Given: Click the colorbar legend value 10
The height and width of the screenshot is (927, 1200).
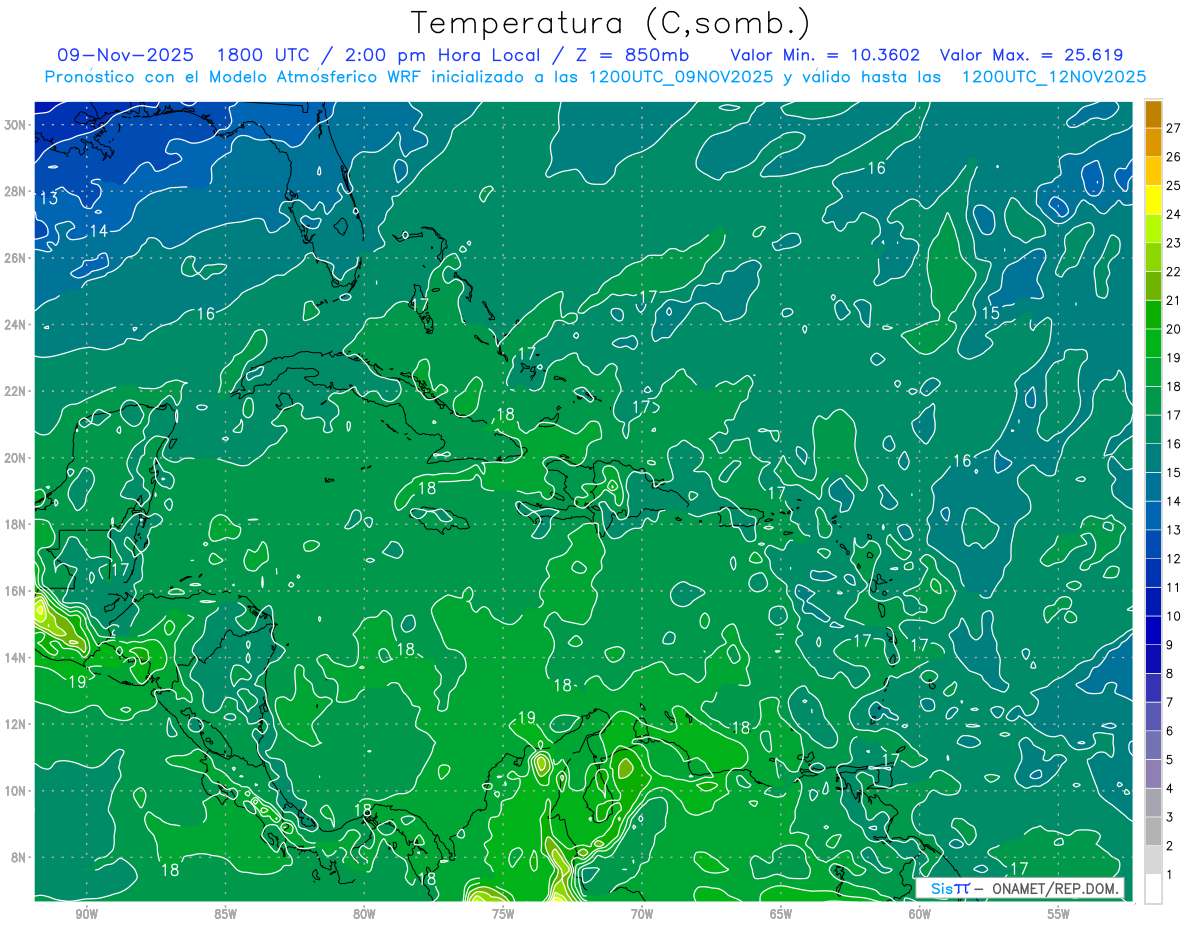Looking at the screenshot, I should pos(1173,616).
